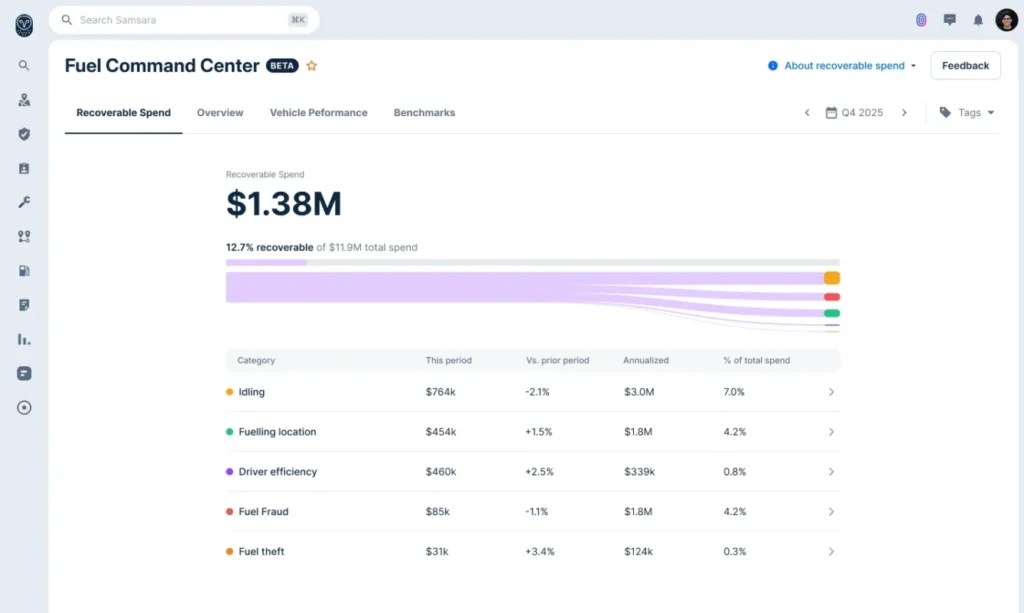Click the Idling category label
The height and width of the screenshot is (613, 1024).
point(251,392)
